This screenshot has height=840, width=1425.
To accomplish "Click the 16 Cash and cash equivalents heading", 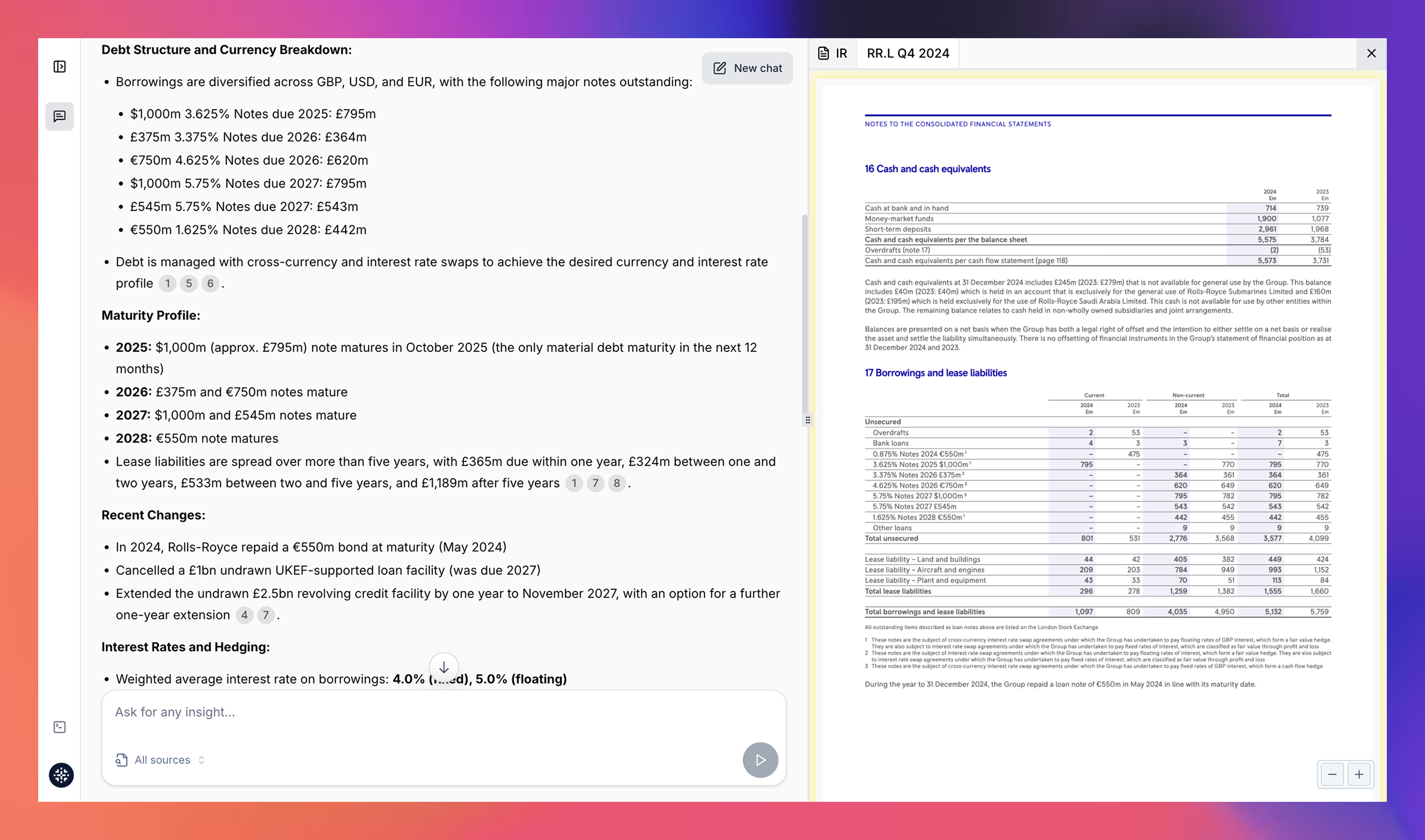I will pyautogui.click(x=928, y=168).
